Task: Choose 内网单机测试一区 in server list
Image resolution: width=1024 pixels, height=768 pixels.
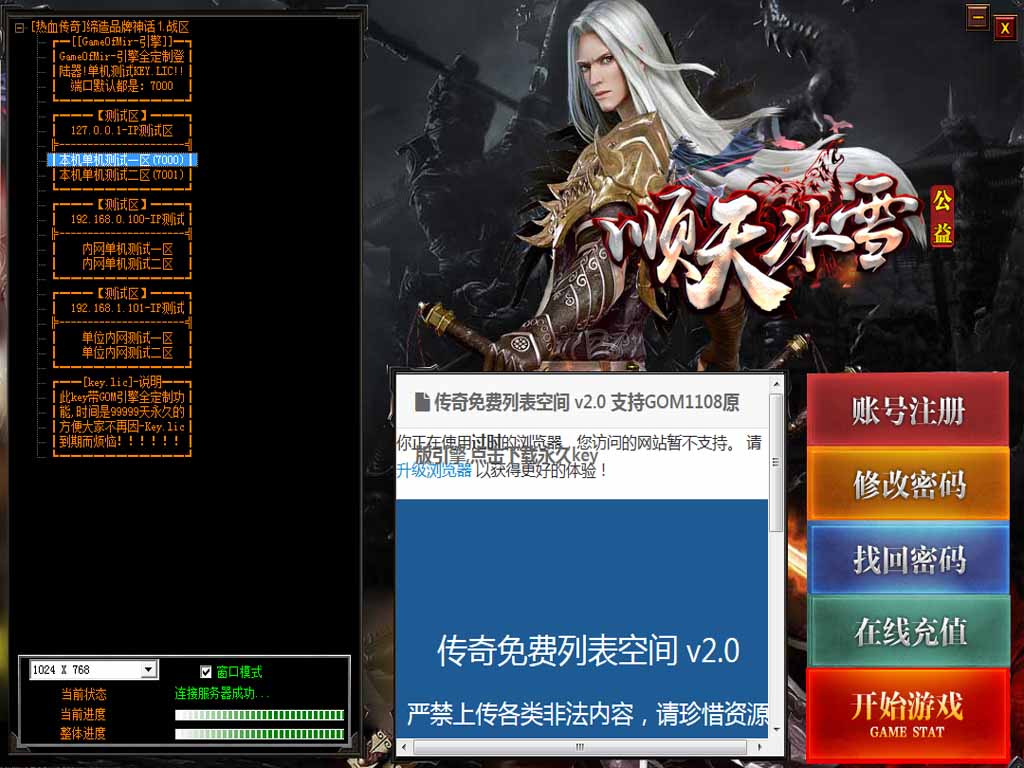Action: (127, 249)
